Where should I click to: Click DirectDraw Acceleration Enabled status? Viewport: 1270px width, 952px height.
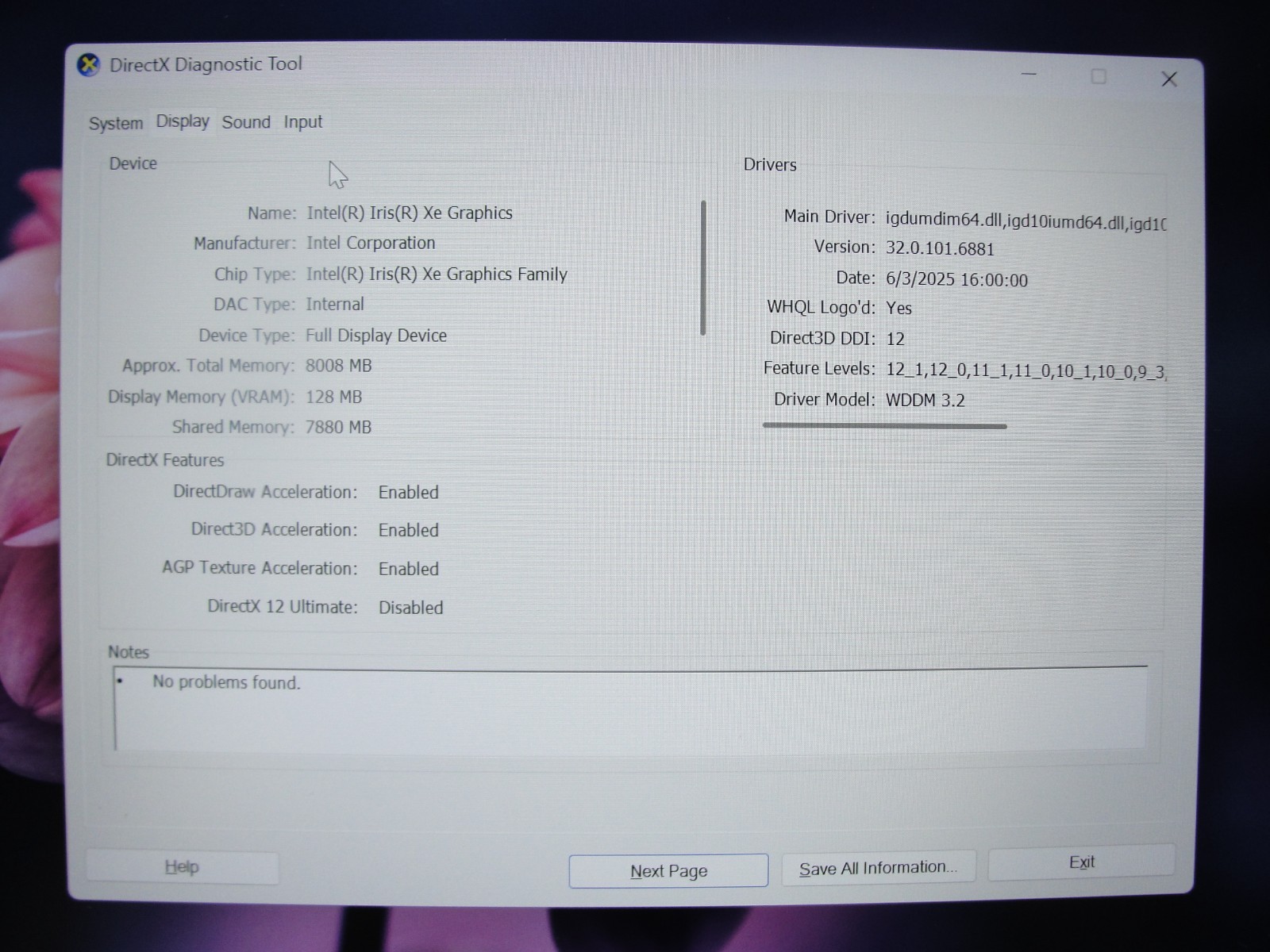click(x=408, y=492)
